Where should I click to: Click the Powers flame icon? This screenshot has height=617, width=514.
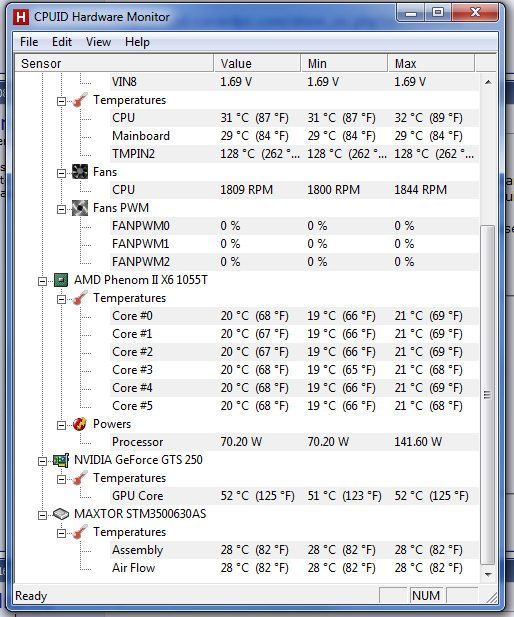80,424
